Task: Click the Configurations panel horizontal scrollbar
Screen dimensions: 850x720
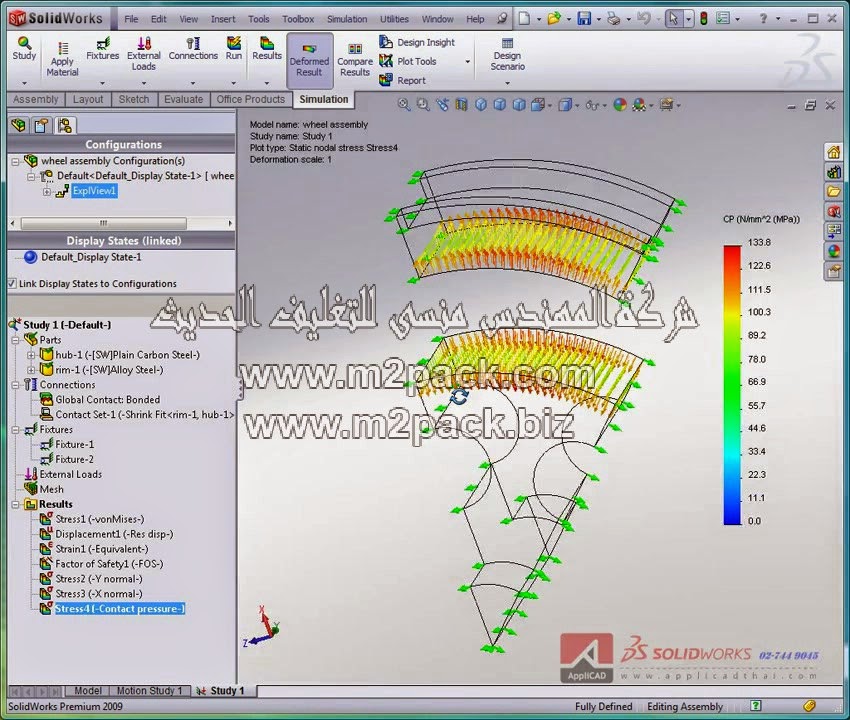Action: 104,223
